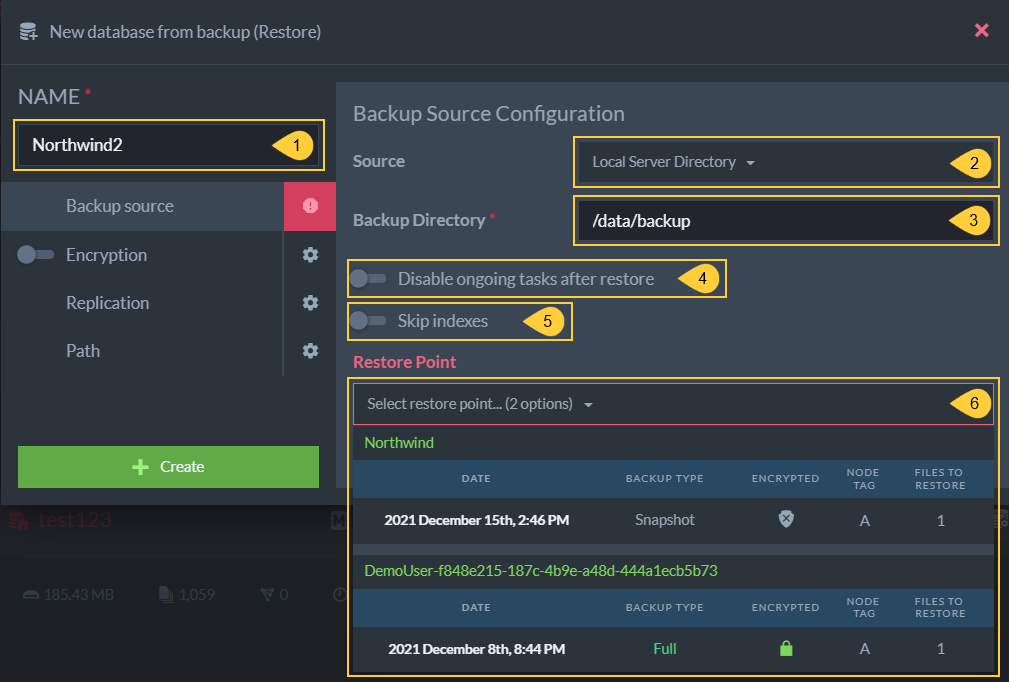Toggle the Skip indexes switch
The image size is (1009, 682).
tap(368, 320)
